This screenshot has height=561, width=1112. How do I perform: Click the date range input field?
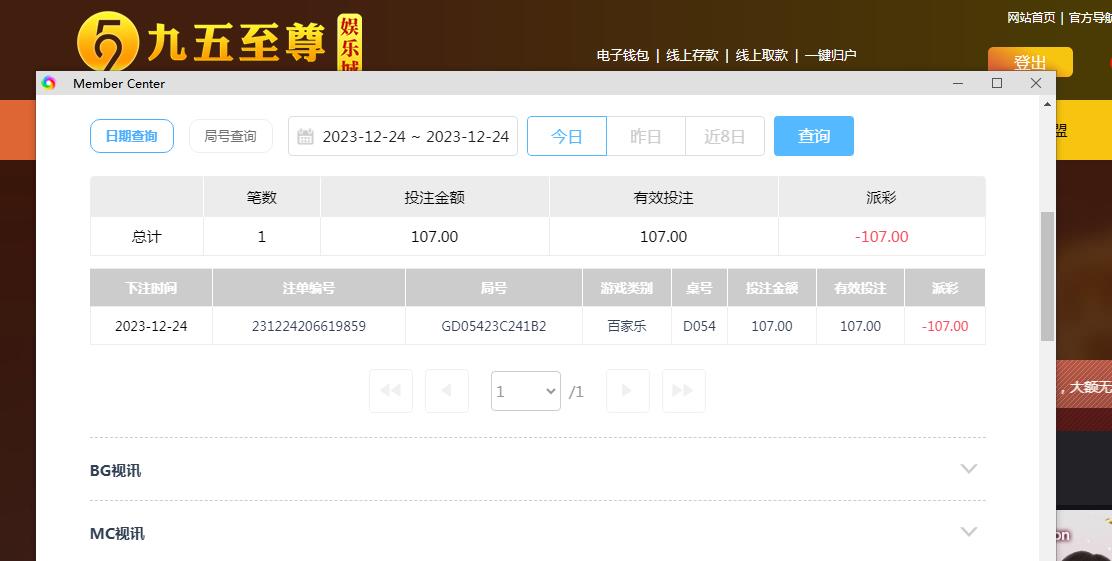403,136
